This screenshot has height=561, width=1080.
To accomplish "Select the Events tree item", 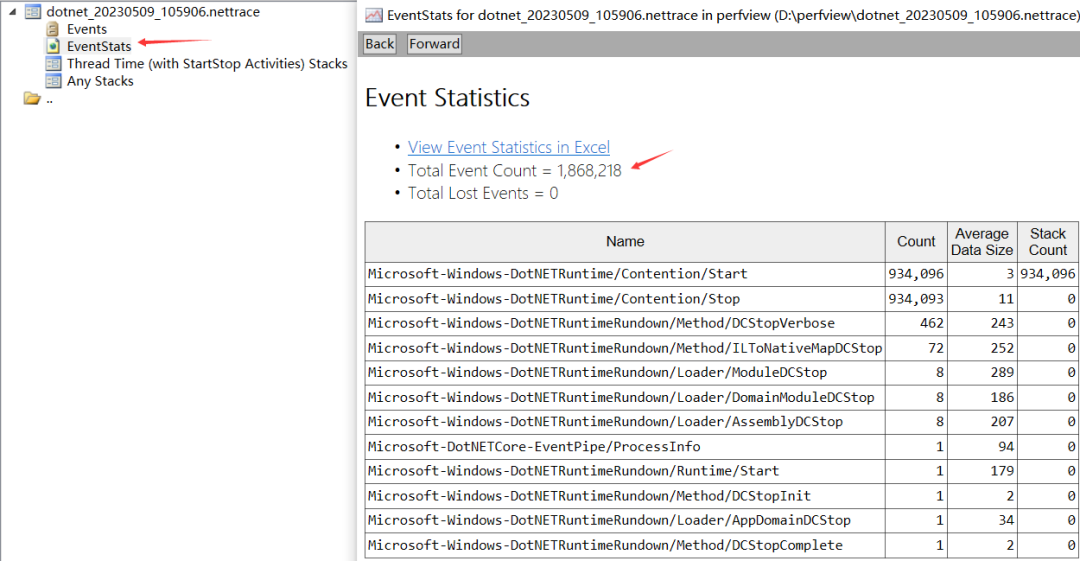I will [x=87, y=29].
